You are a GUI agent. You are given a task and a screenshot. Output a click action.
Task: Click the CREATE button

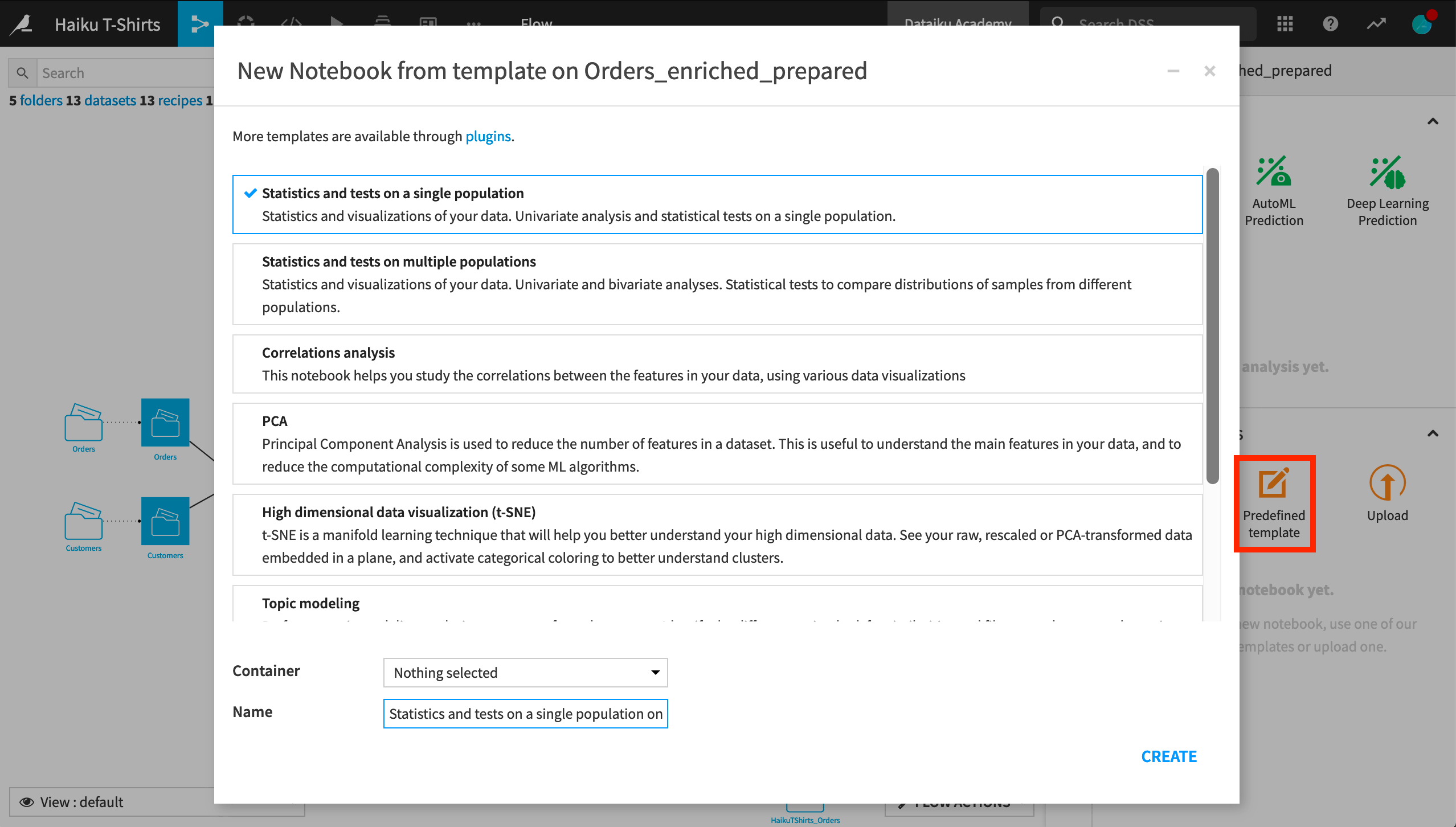(x=1169, y=755)
